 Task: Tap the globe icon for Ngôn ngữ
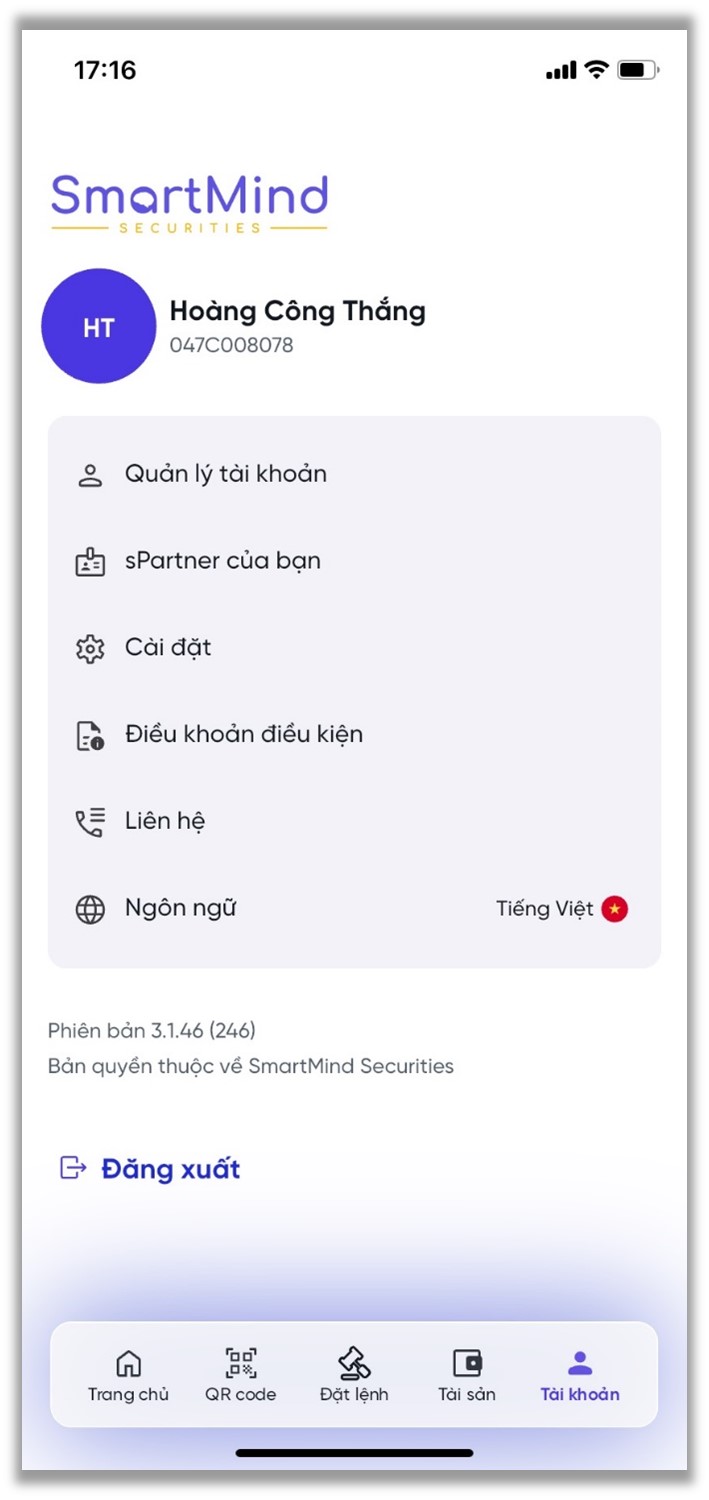coord(90,910)
